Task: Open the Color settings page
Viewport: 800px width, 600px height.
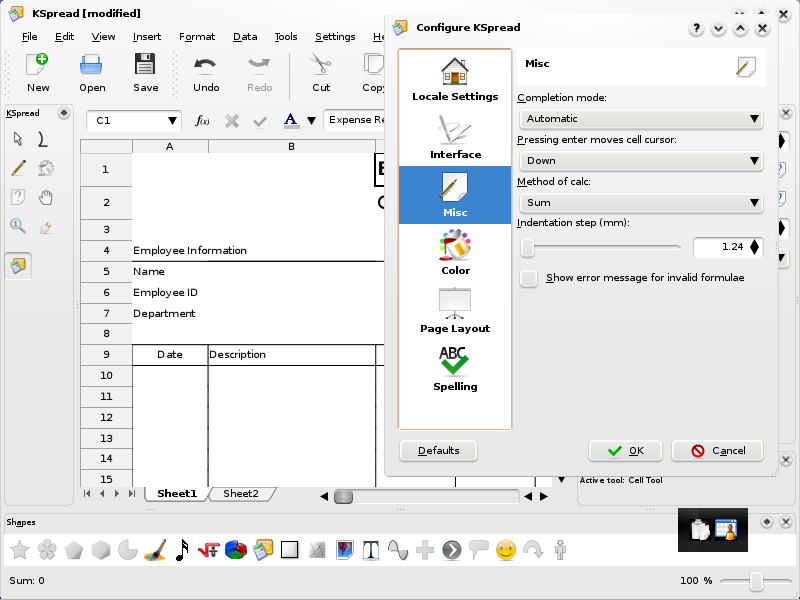Action: click(455, 253)
